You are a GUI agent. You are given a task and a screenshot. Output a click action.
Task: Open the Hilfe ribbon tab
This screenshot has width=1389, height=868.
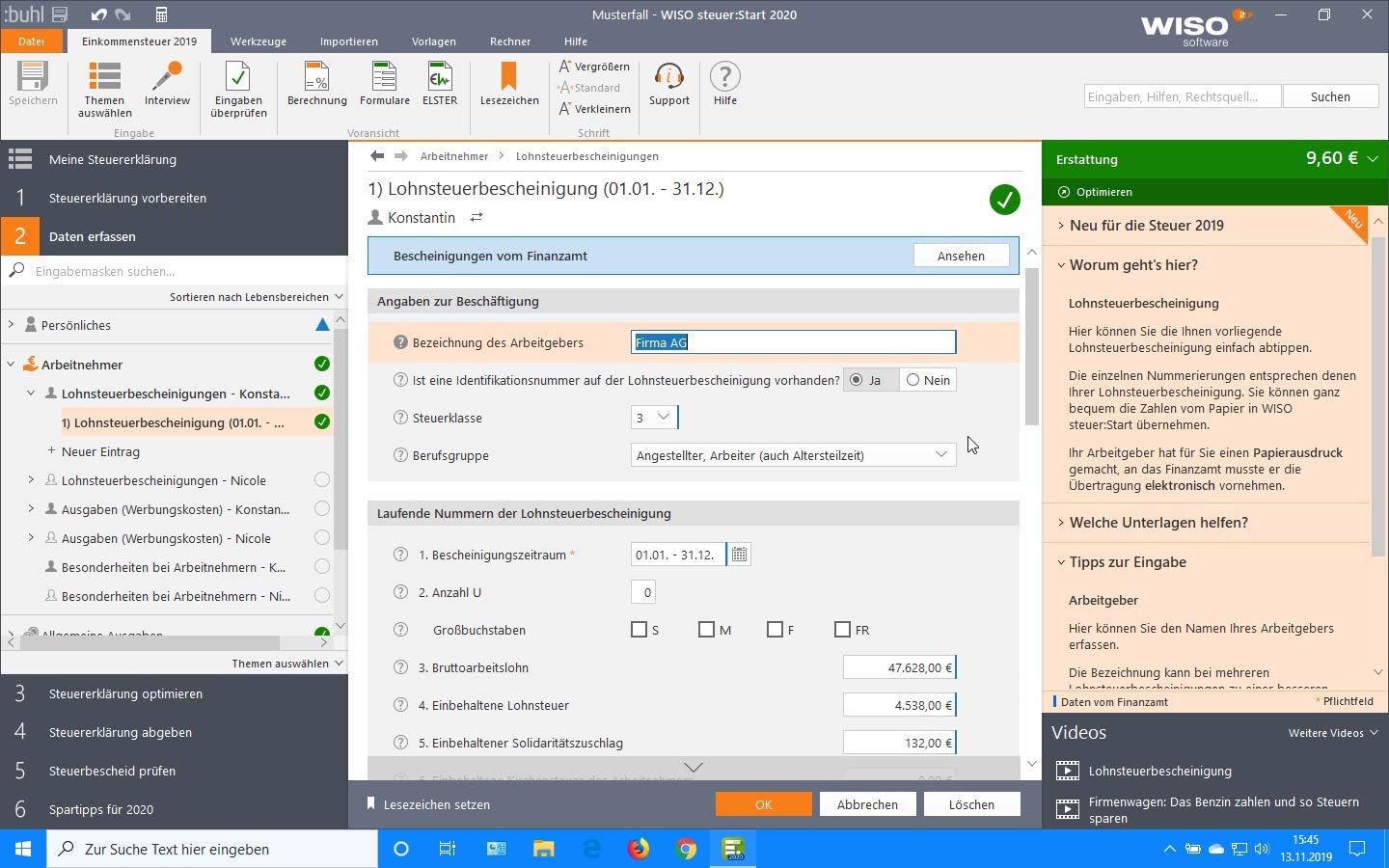[576, 41]
